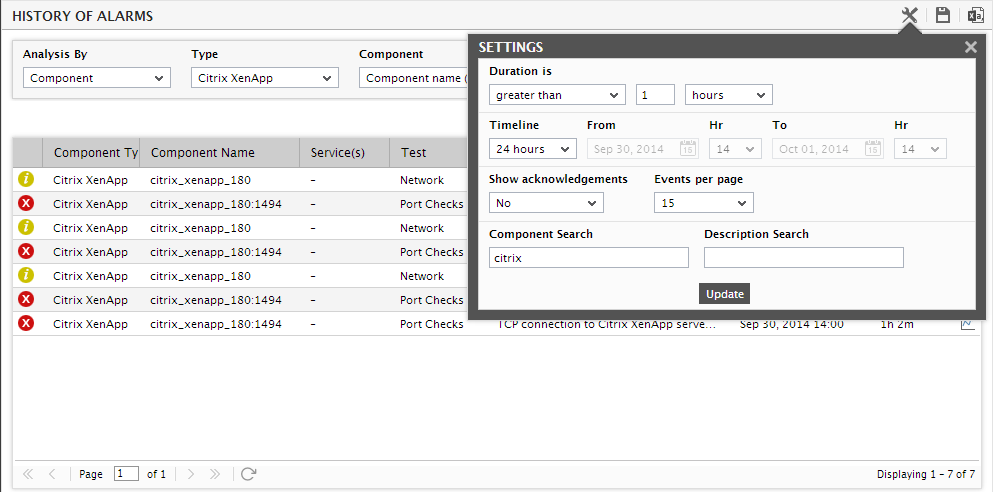Screen dimensions: 993x492
Task: Open the hours unit dropdown
Action: click(728, 95)
